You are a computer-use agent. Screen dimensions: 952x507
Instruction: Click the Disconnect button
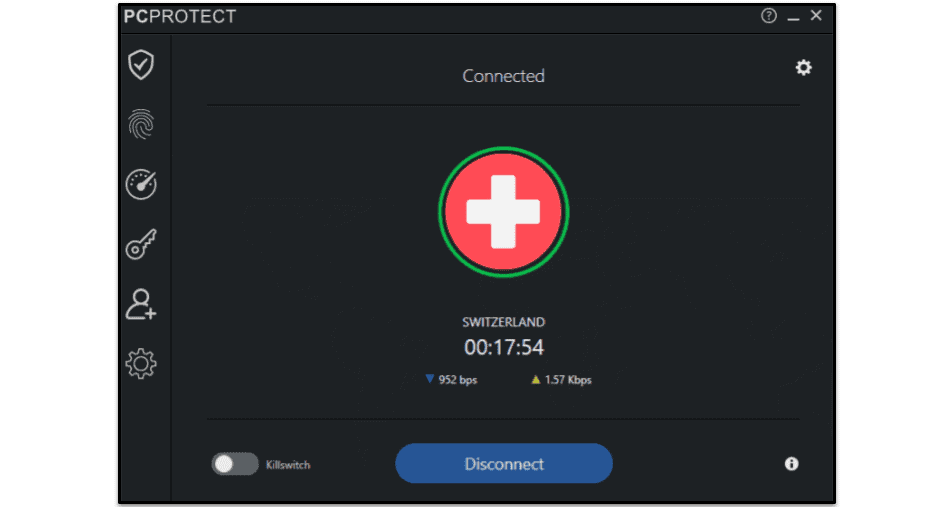[504, 463]
